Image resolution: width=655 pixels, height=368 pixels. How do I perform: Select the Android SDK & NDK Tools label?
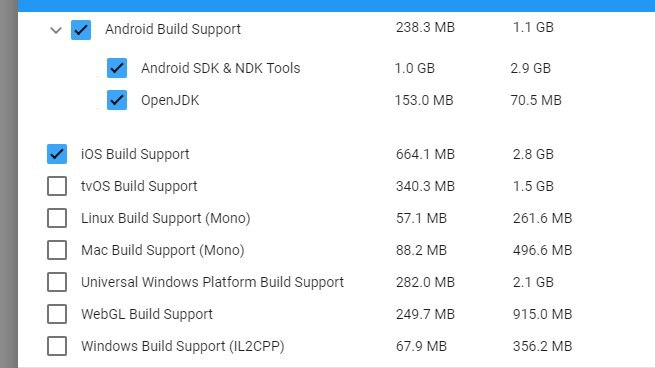221,68
